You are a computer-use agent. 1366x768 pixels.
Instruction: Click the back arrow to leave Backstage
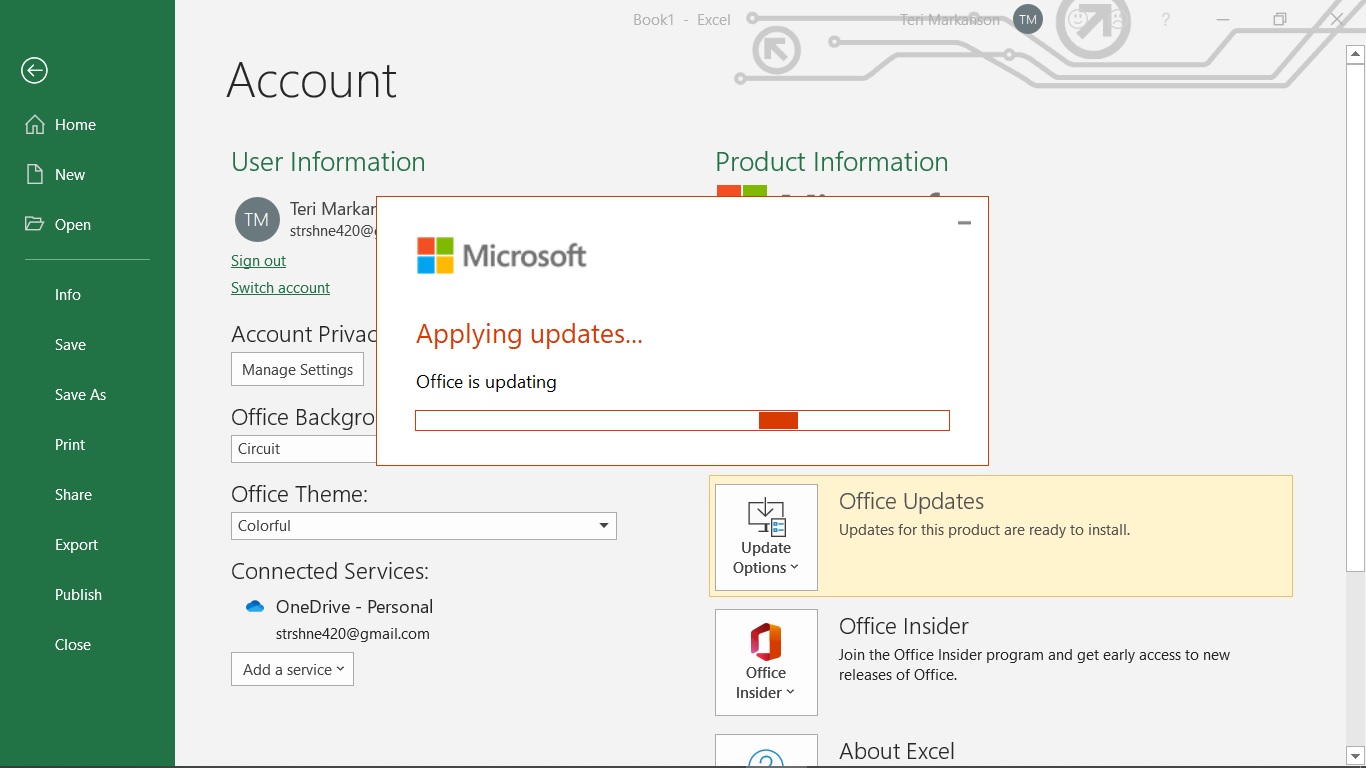pyautogui.click(x=35, y=70)
